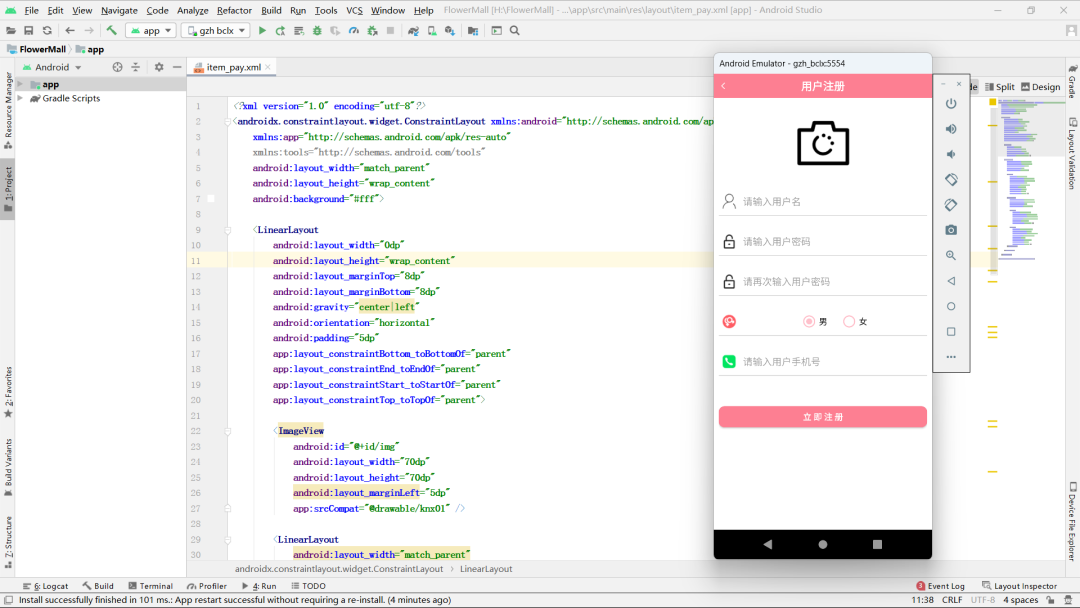Screen dimensions: 1080x608
Task: Tap the 立即注册 register button
Action: coord(822,417)
